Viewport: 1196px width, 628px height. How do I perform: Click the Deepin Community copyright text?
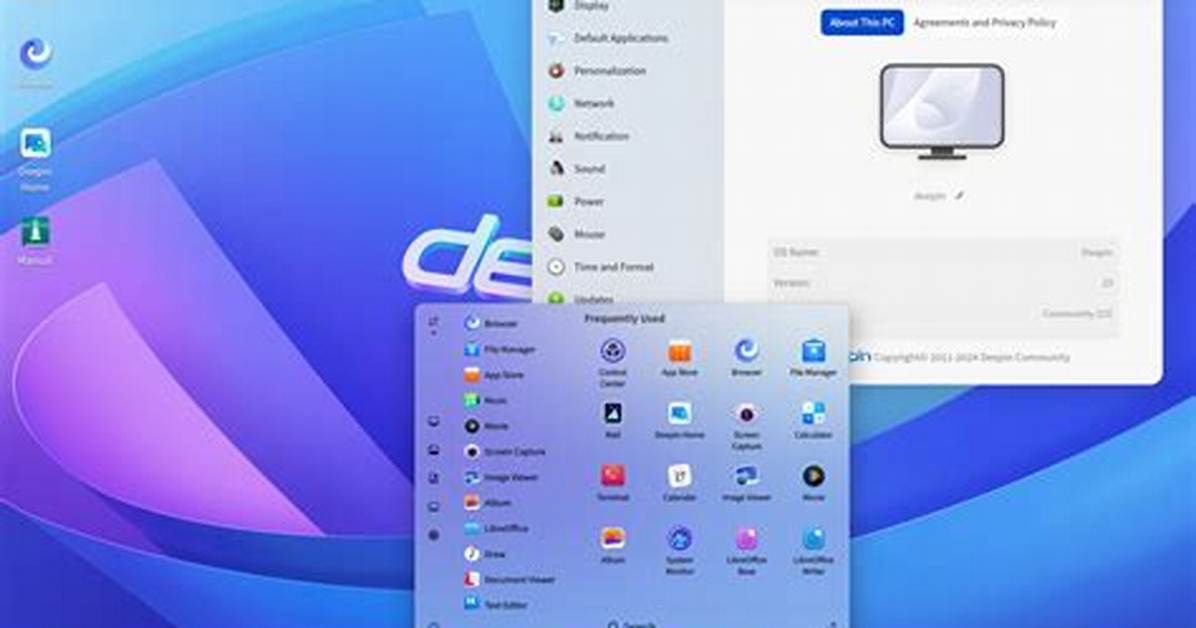pyautogui.click(x=972, y=357)
